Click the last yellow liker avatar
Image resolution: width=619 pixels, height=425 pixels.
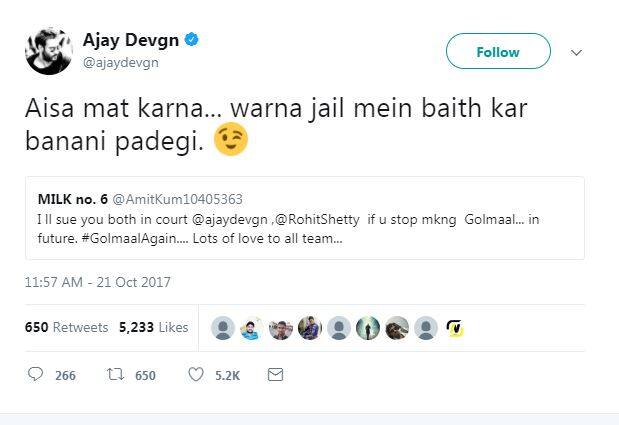coord(454,328)
